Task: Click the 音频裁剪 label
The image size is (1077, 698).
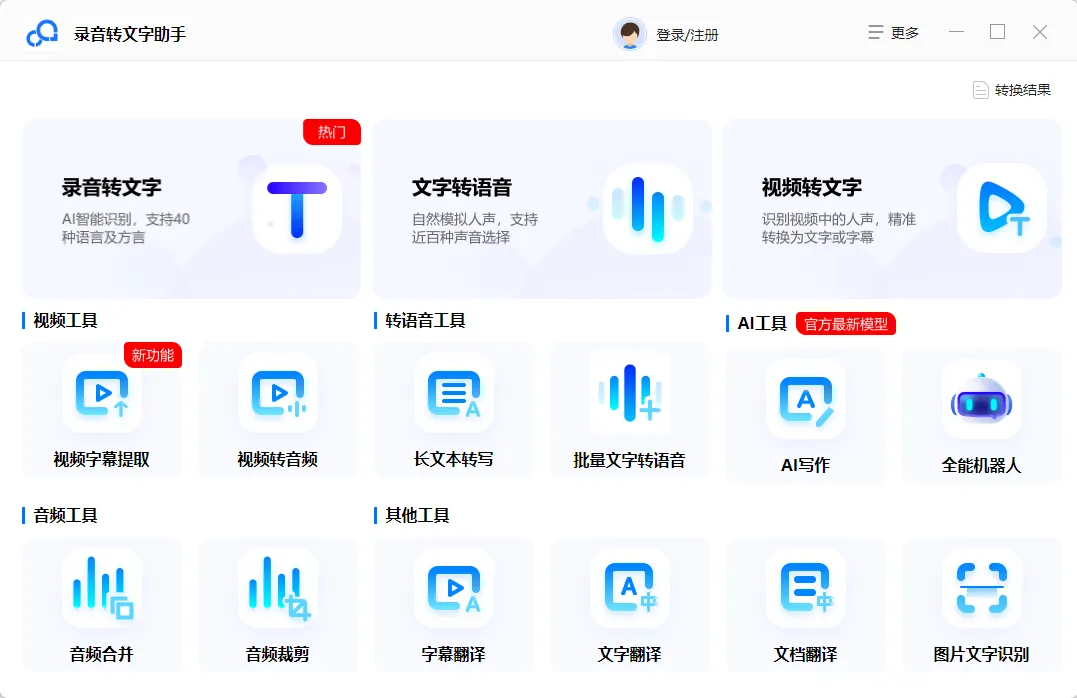Action: click(x=277, y=654)
